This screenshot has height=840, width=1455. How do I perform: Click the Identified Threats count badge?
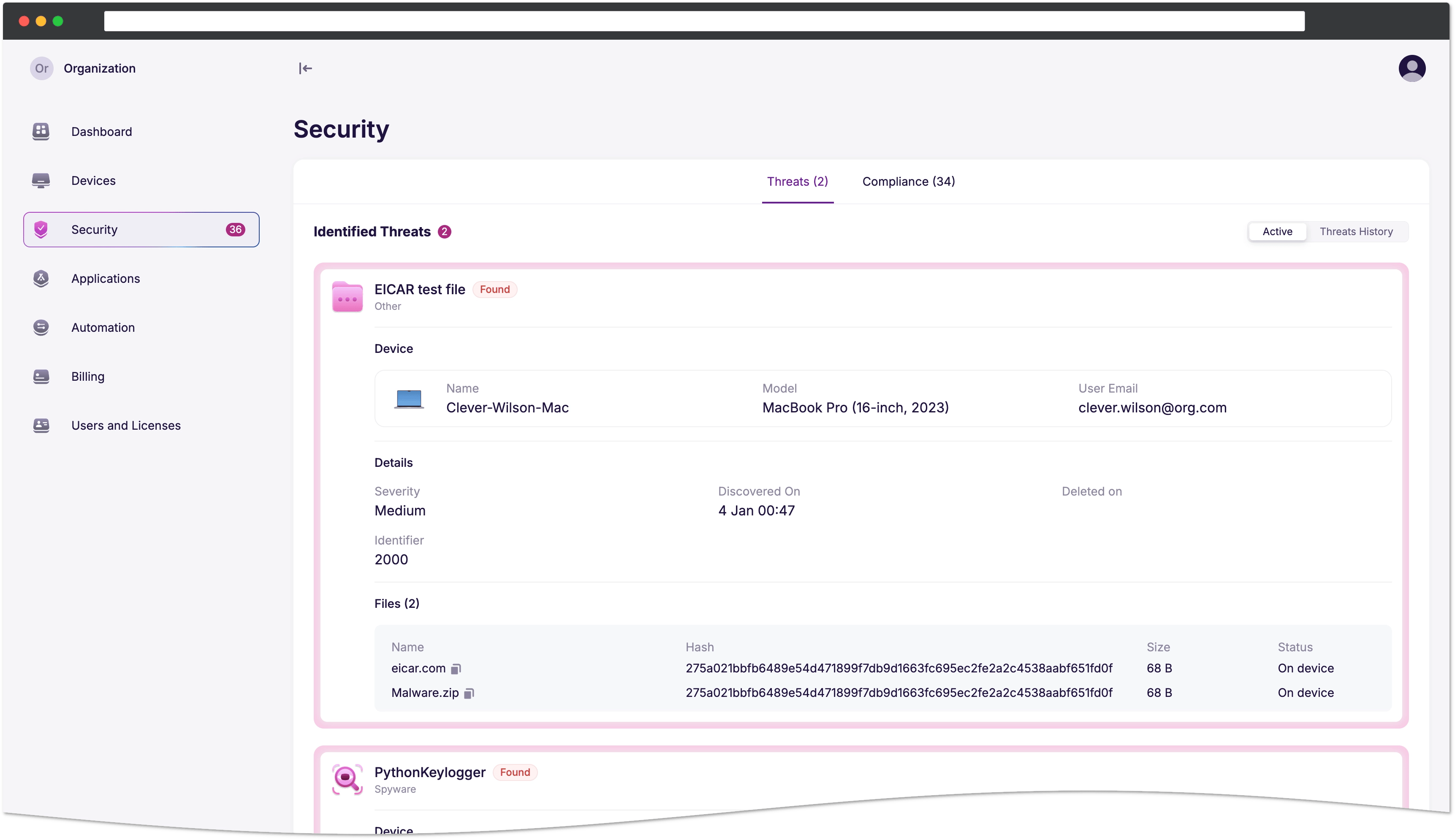[x=444, y=232]
